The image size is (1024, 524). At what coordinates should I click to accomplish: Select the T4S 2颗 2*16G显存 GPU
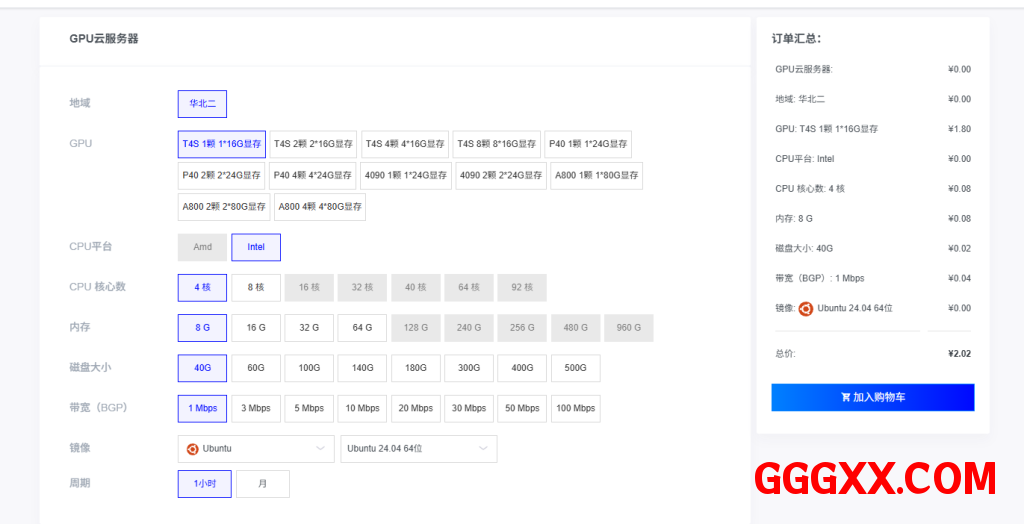(313, 144)
